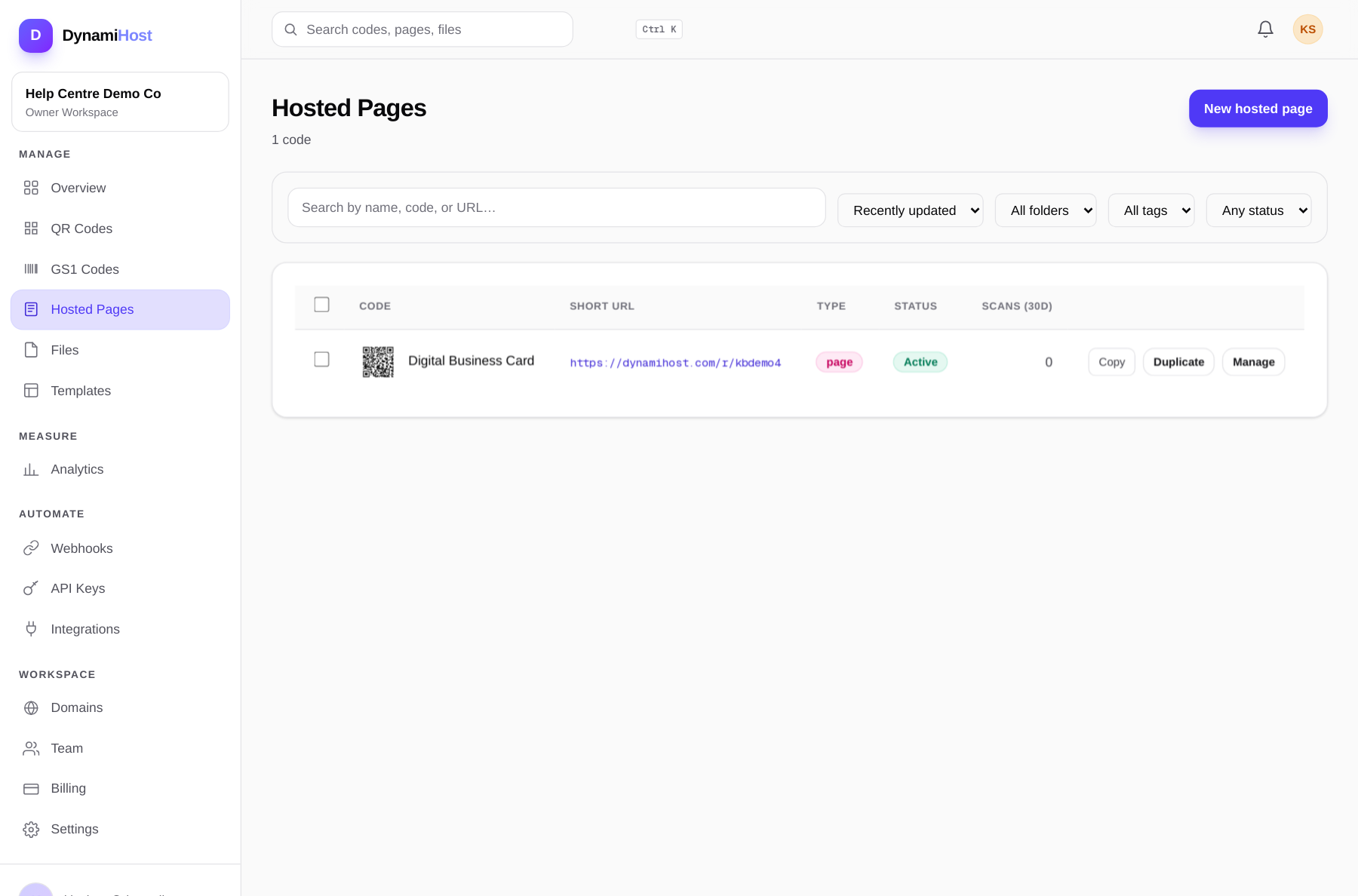Click the Templates layout icon
The image size is (1358, 896).
31,391
